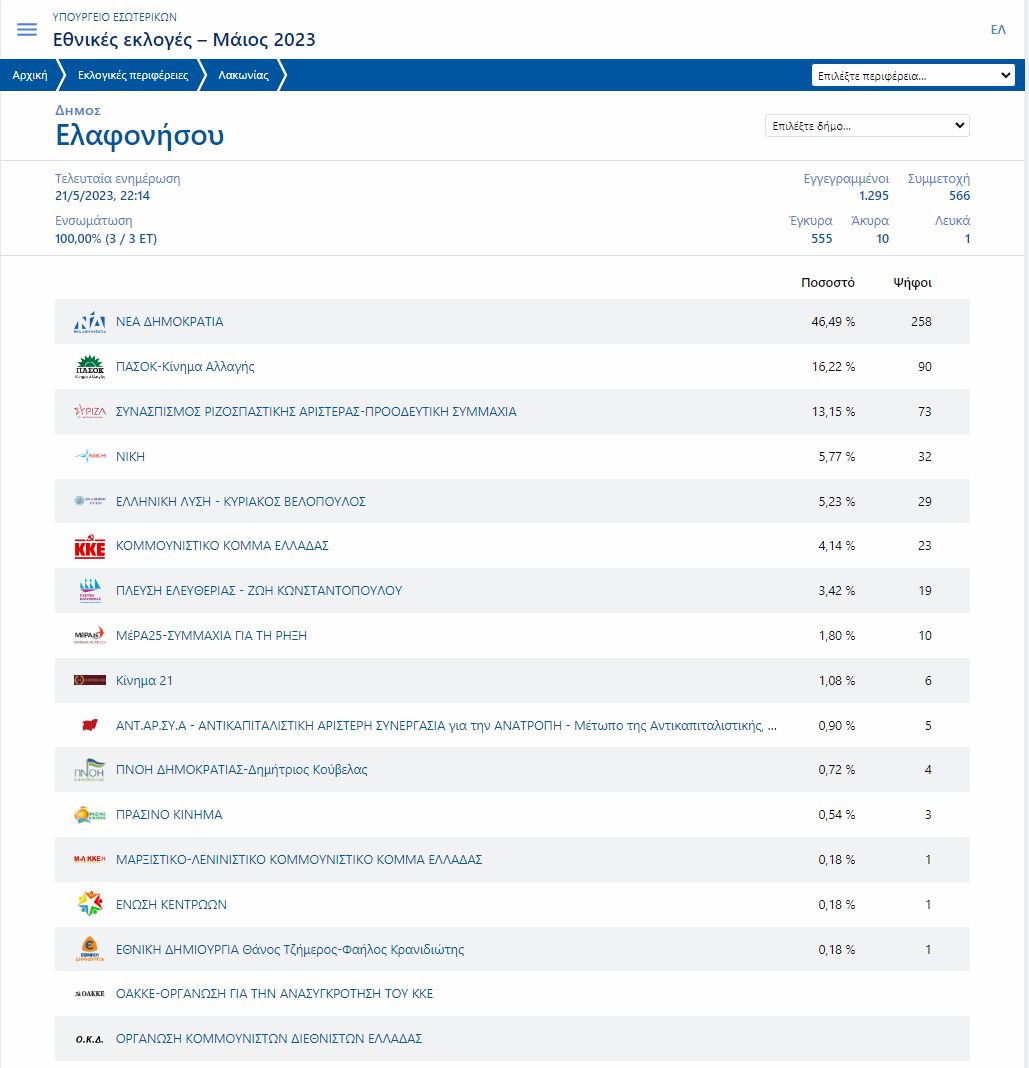Click the Νέα Δημοκρατία party logo
The height and width of the screenshot is (1068, 1029).
coord(89,322)
